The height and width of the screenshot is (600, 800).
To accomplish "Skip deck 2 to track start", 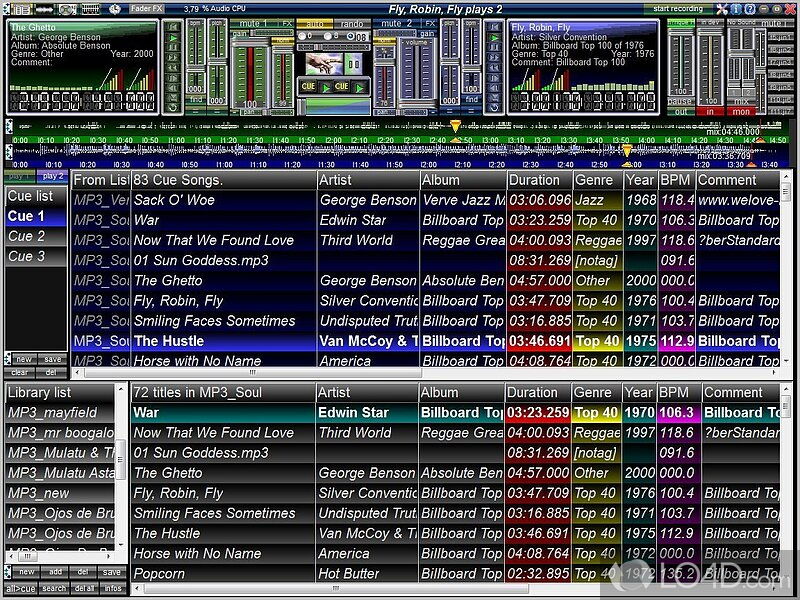I will (x=494, y=27).
